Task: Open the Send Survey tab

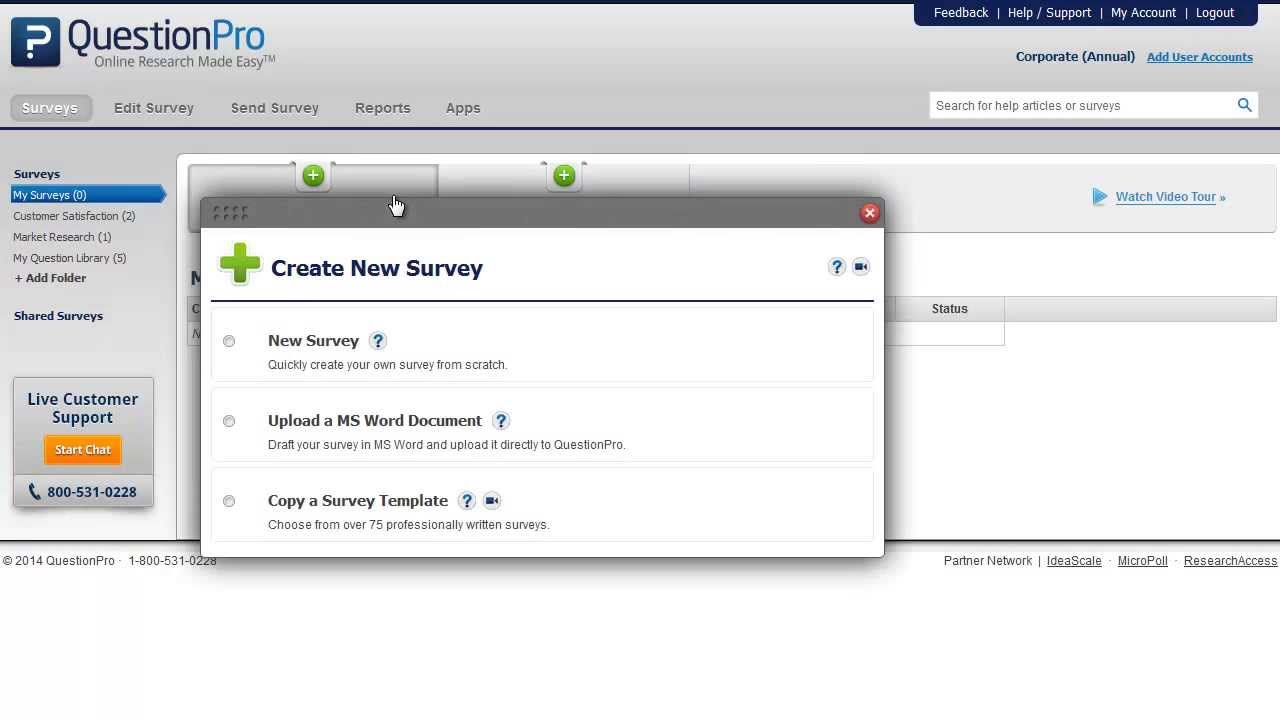Action: pos(275,108)
